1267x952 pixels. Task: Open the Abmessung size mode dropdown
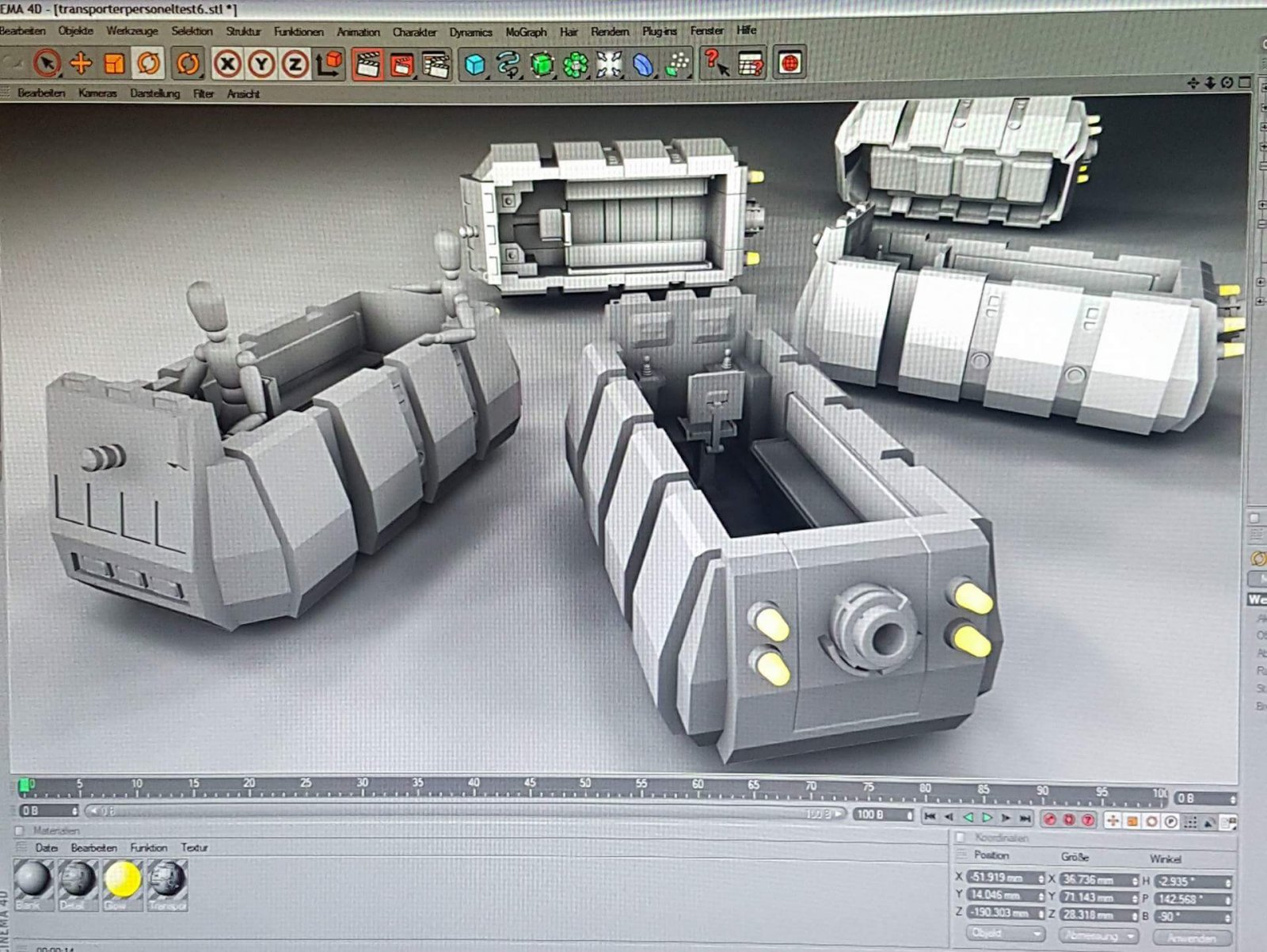pos(1098,936)
